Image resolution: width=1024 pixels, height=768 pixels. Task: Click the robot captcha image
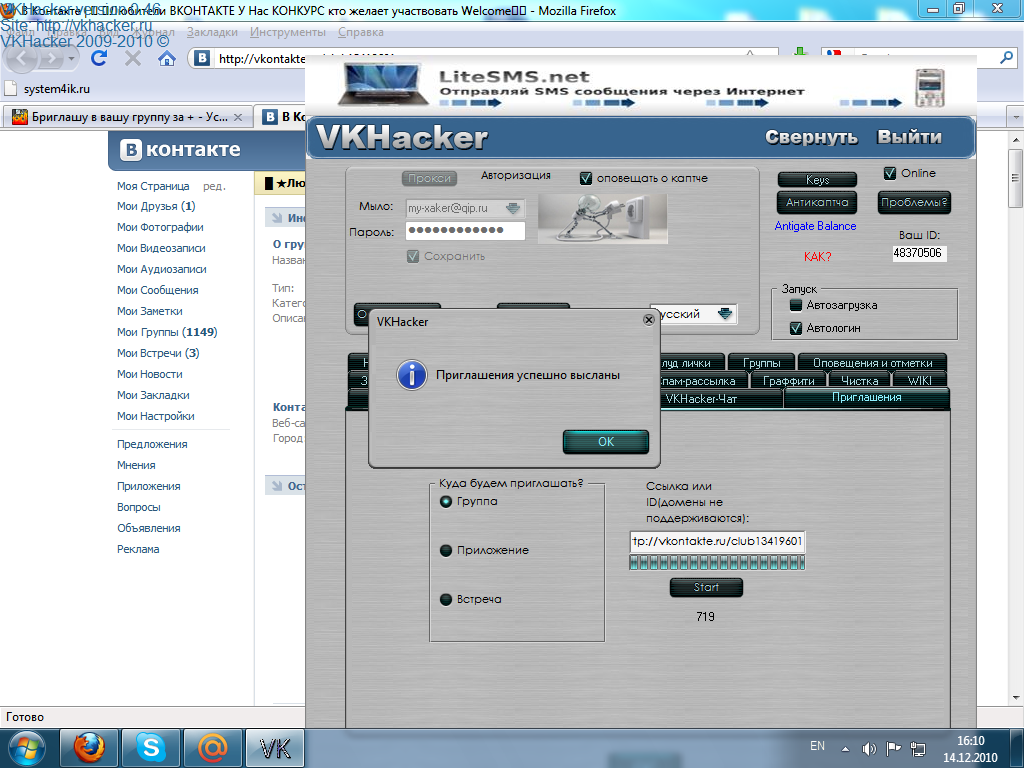pos(602,219)
